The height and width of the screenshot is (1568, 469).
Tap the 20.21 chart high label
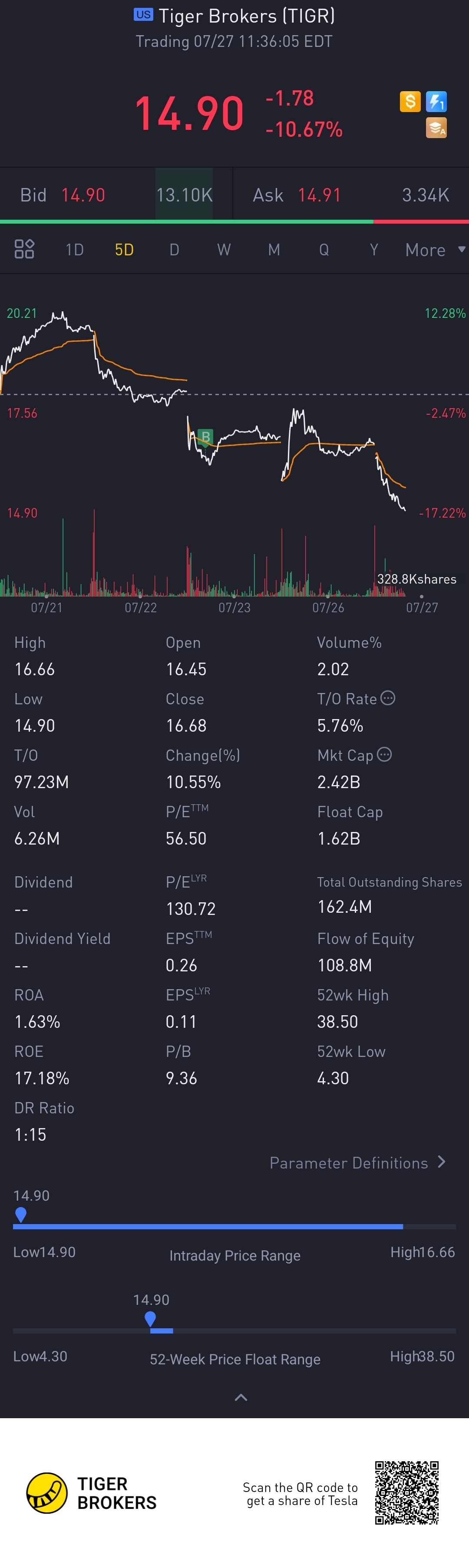[22, 313]
